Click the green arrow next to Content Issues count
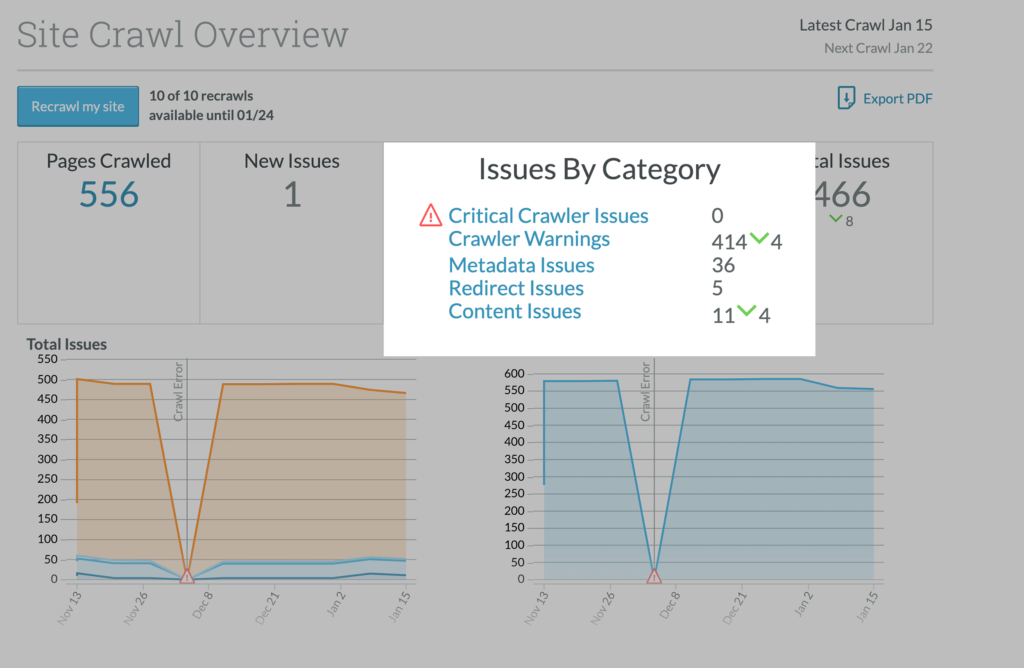This screenshot has width=1024, height=668. click(746, 313)
